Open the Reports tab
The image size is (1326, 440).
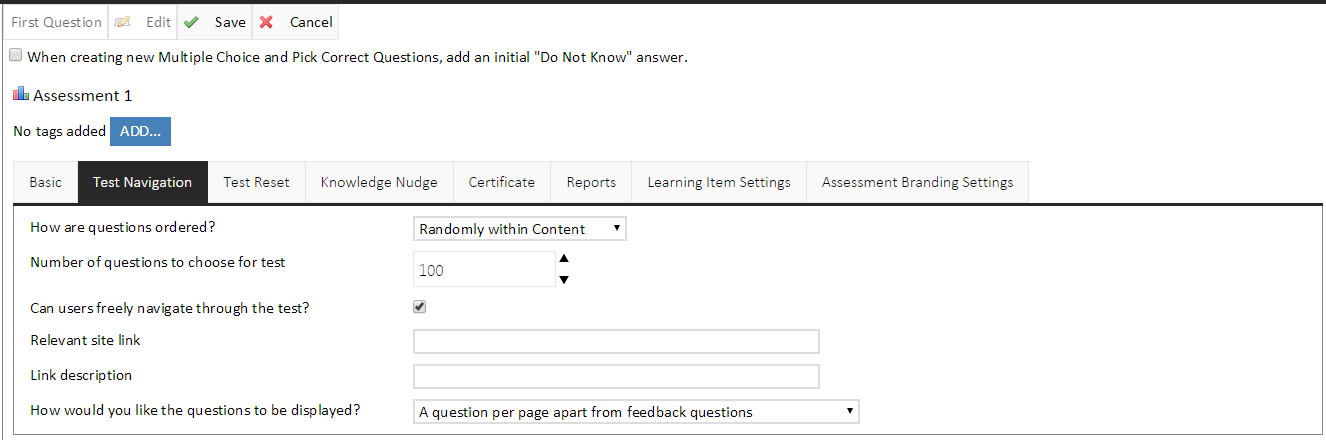tap(591, 182)
